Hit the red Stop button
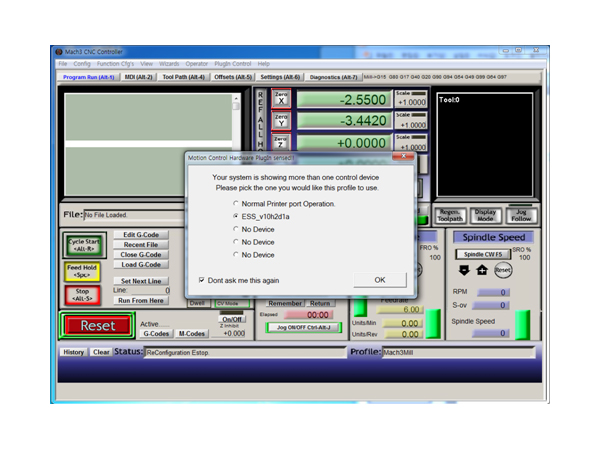This screenshot has width=600, height=450. tap(83, 295)
